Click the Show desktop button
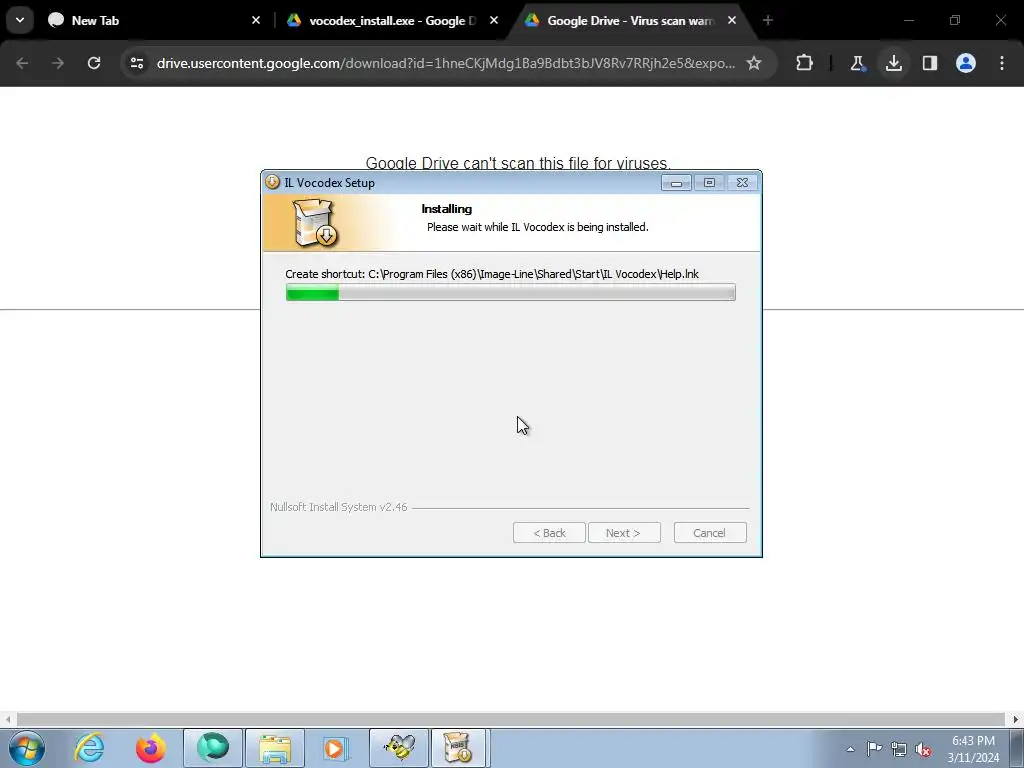Viewport: 1024px width, 768px height. pyautogui.click(x=1017, y=748)
